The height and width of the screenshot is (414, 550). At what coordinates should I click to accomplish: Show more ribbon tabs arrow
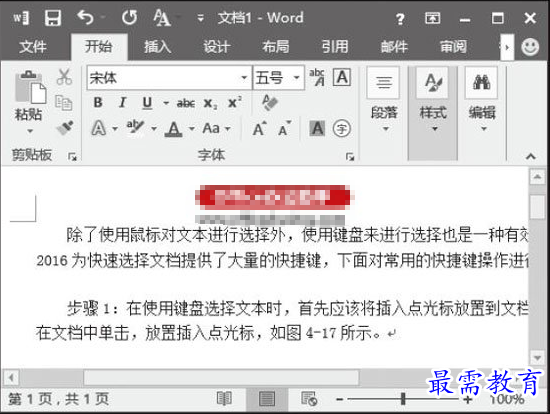(507, 47)
